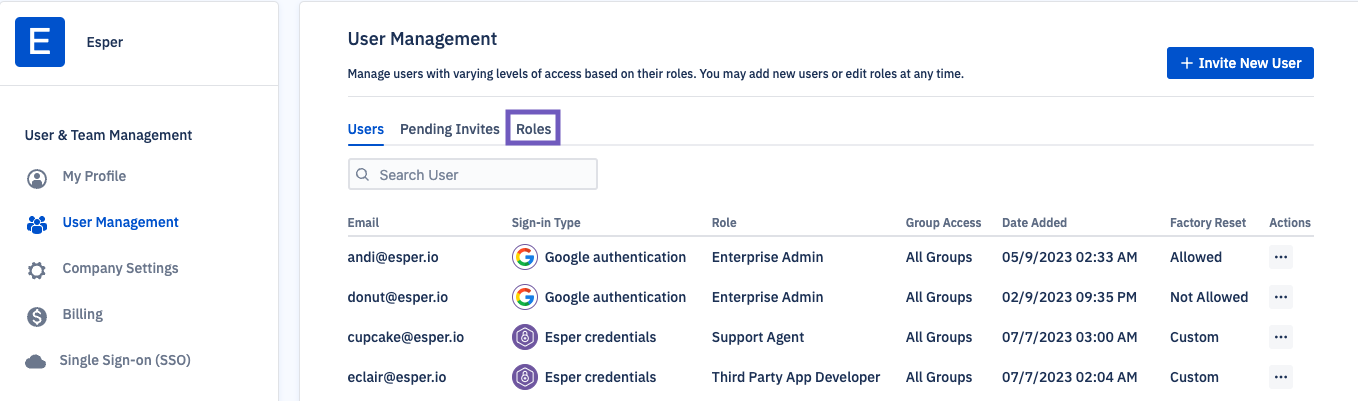Click the Esper company name
The height and width of the screenshot is (401, 1358).
105,42
